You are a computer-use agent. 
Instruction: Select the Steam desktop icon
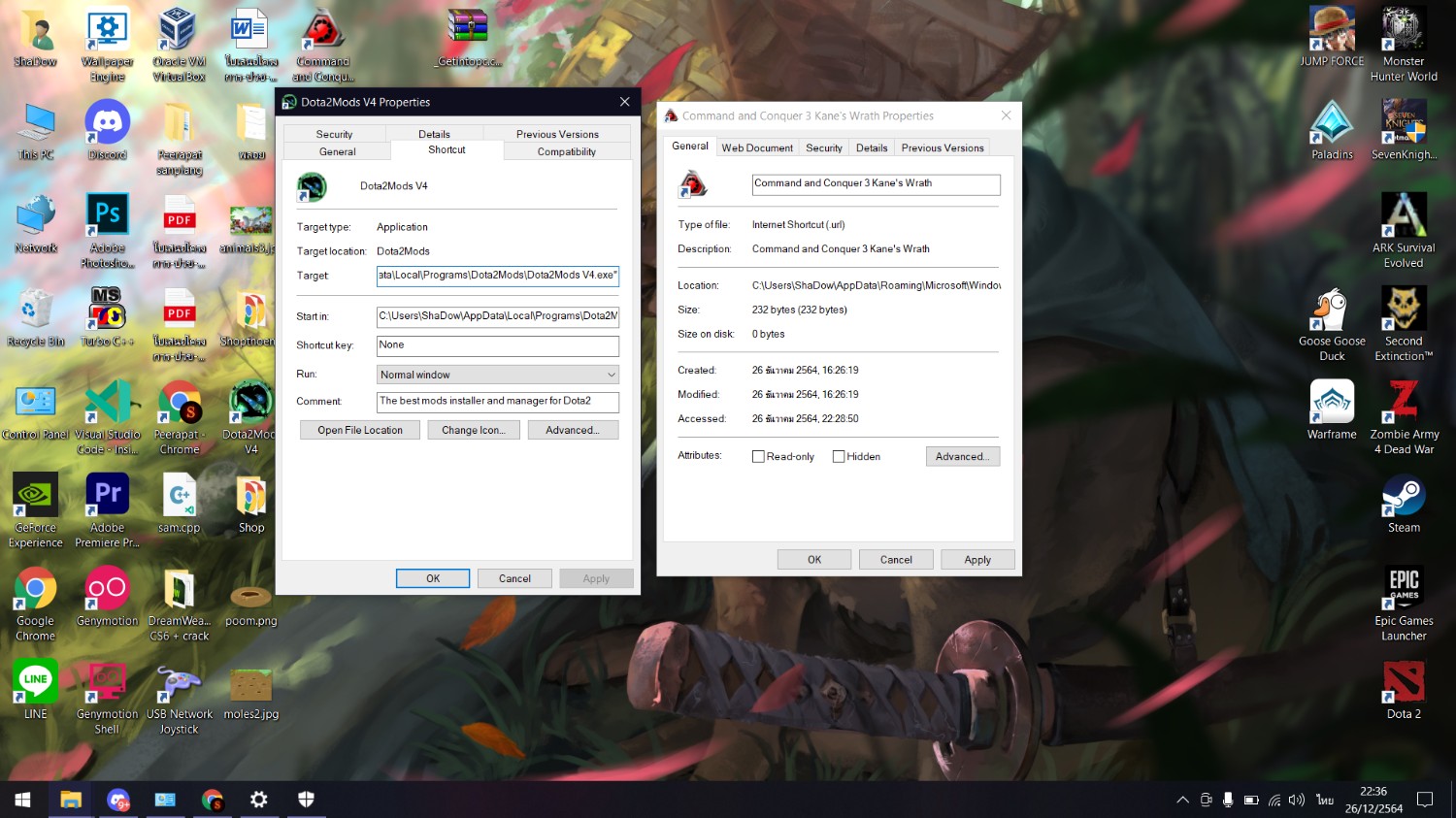pyautogui.click(x=1404, y=505)
